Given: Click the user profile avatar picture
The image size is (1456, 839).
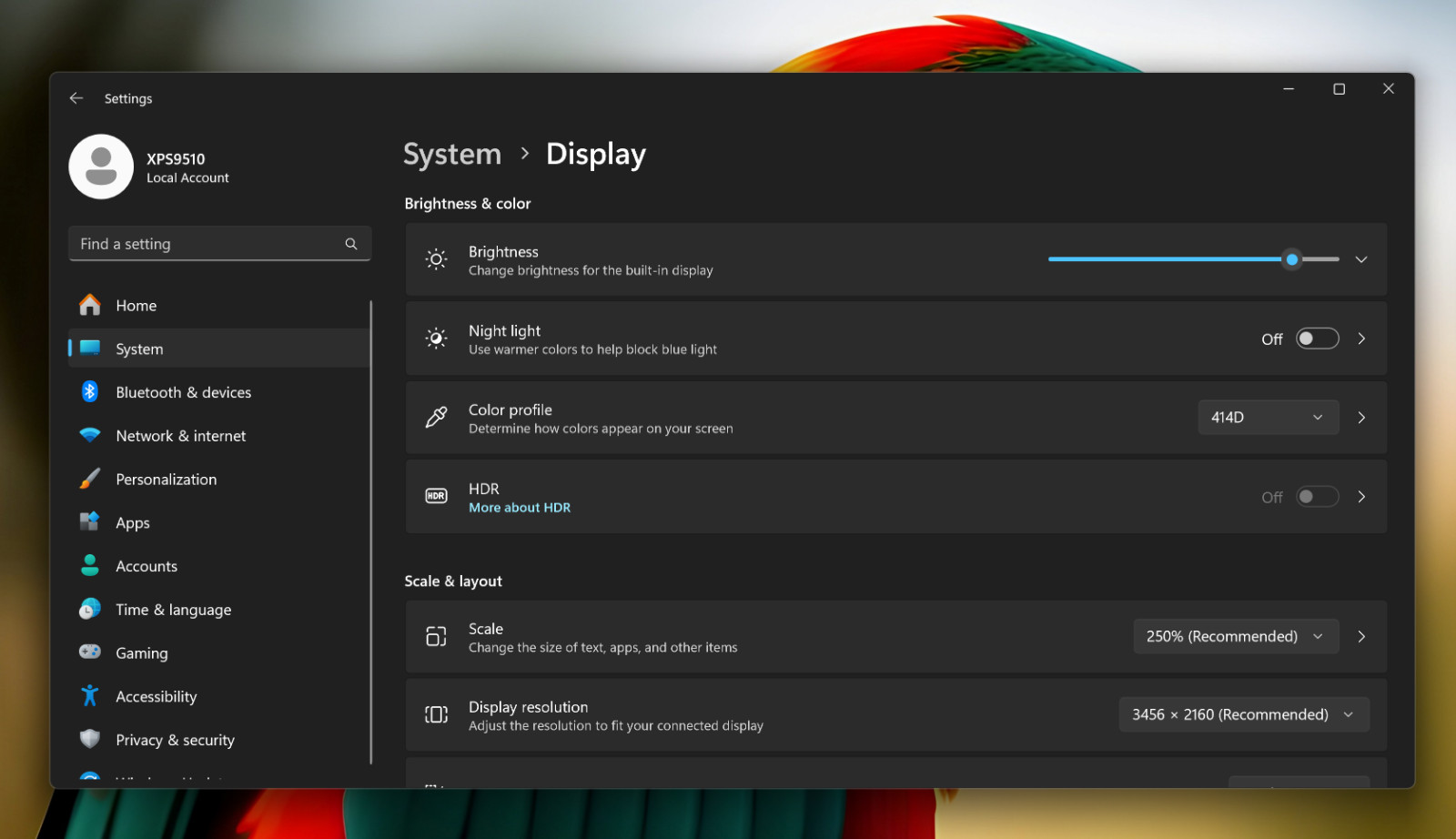Looking at the screenshot, I should 101,167.
